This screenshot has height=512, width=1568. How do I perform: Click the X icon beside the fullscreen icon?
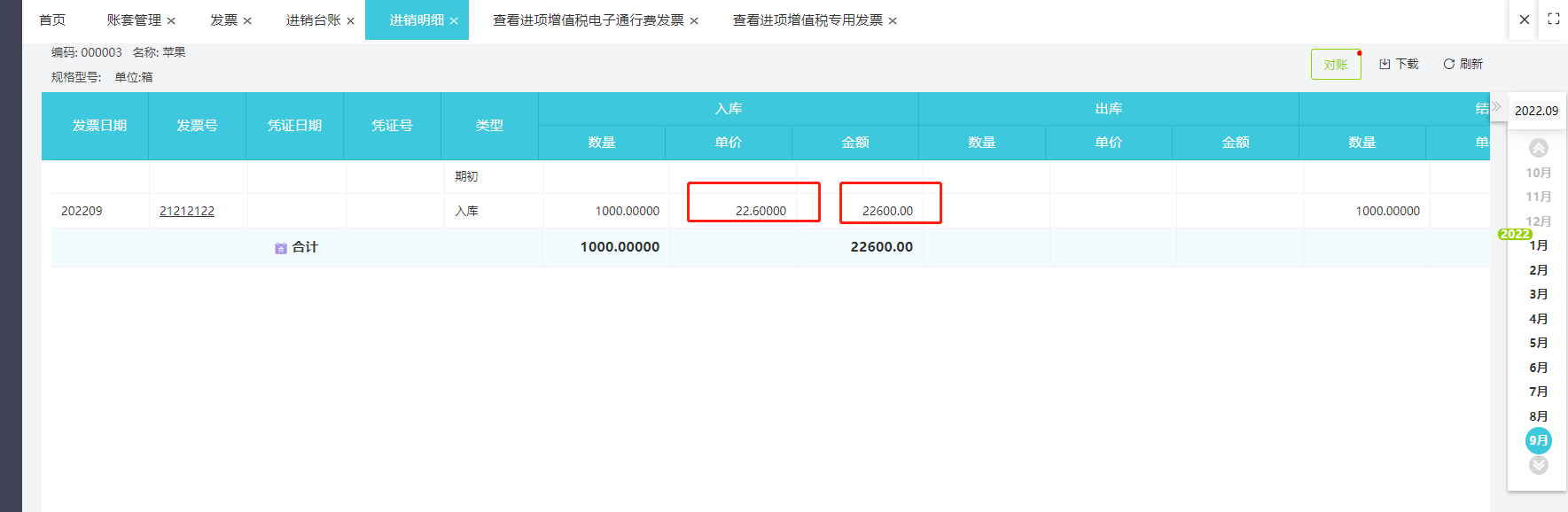pos(1525,19)
